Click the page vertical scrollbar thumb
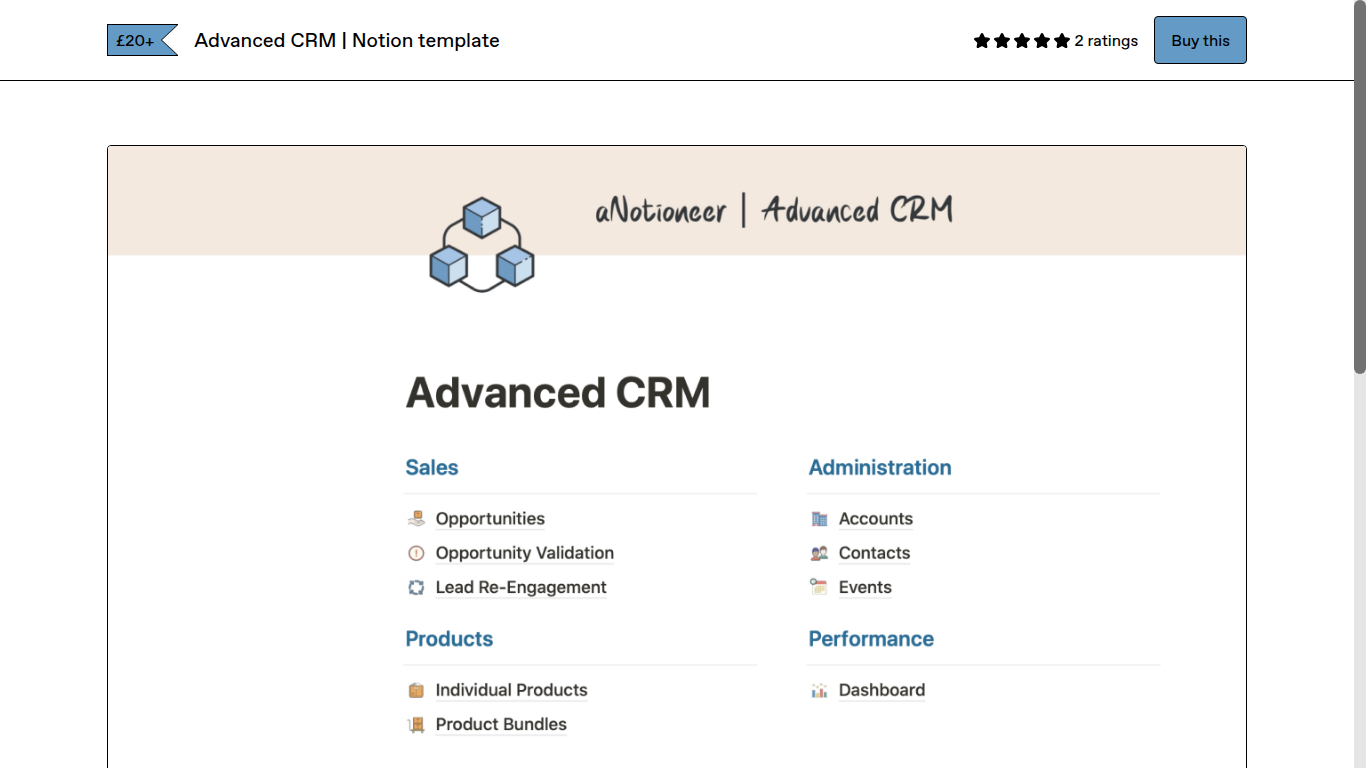 (1360, 187)
